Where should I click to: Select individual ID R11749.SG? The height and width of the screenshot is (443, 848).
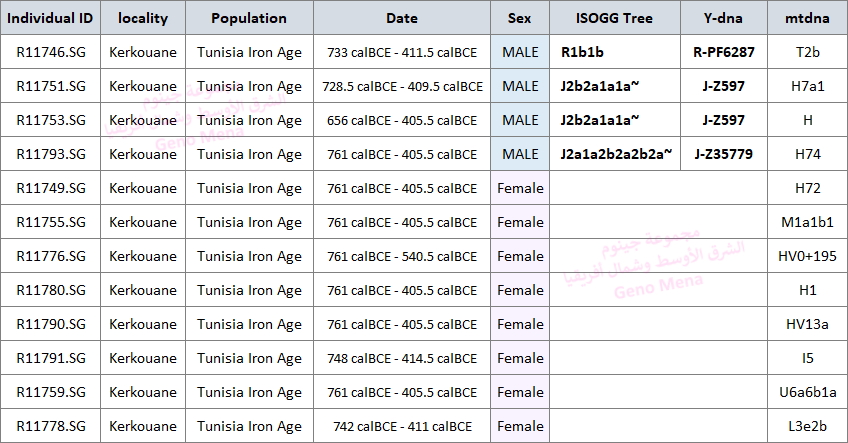pyautogui.click(x=51, y=188)
